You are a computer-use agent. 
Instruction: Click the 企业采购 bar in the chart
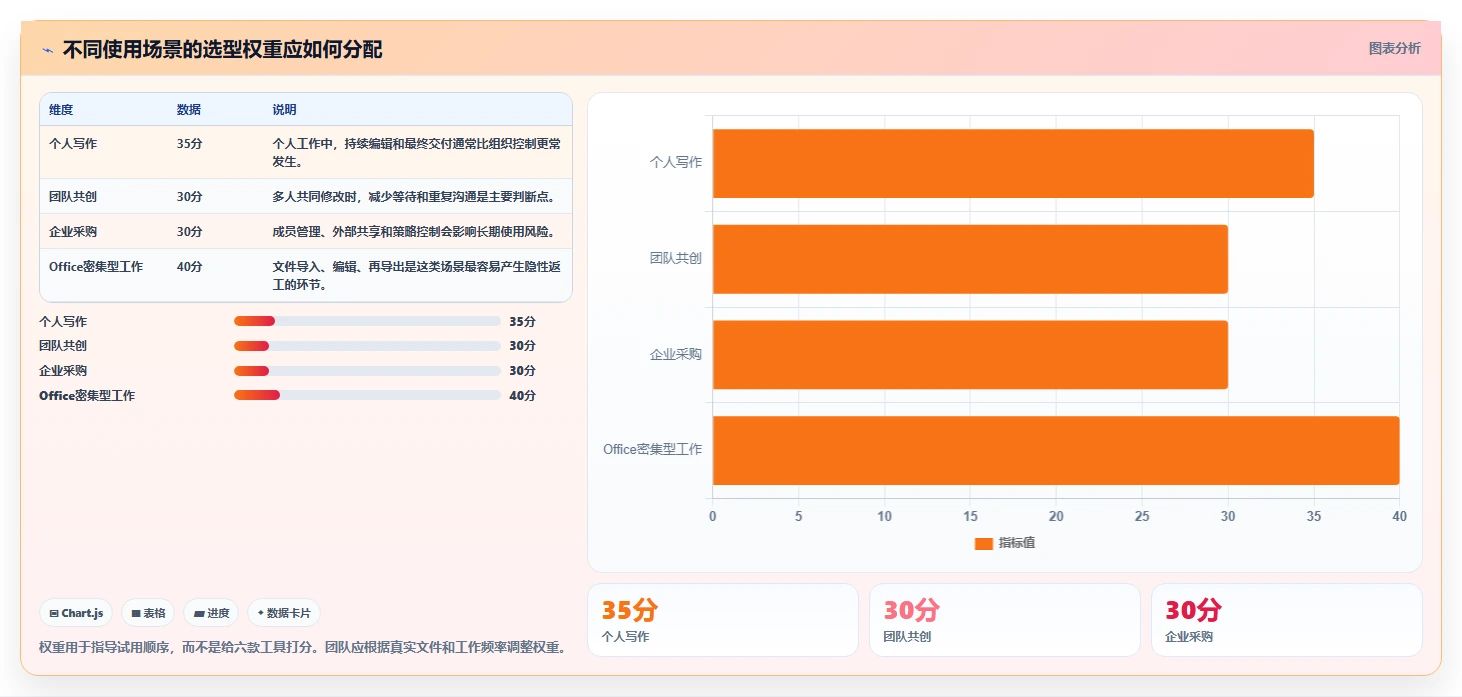coord(970,355)
